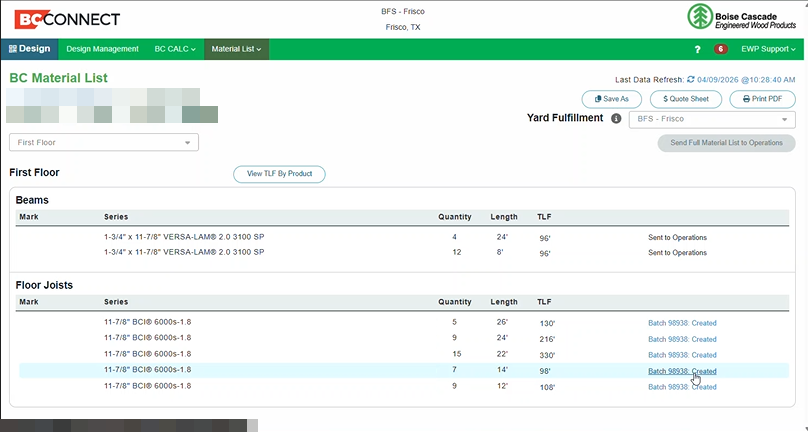
Task: Open the EWP Support user menu
Action: (x=768, y=49)
